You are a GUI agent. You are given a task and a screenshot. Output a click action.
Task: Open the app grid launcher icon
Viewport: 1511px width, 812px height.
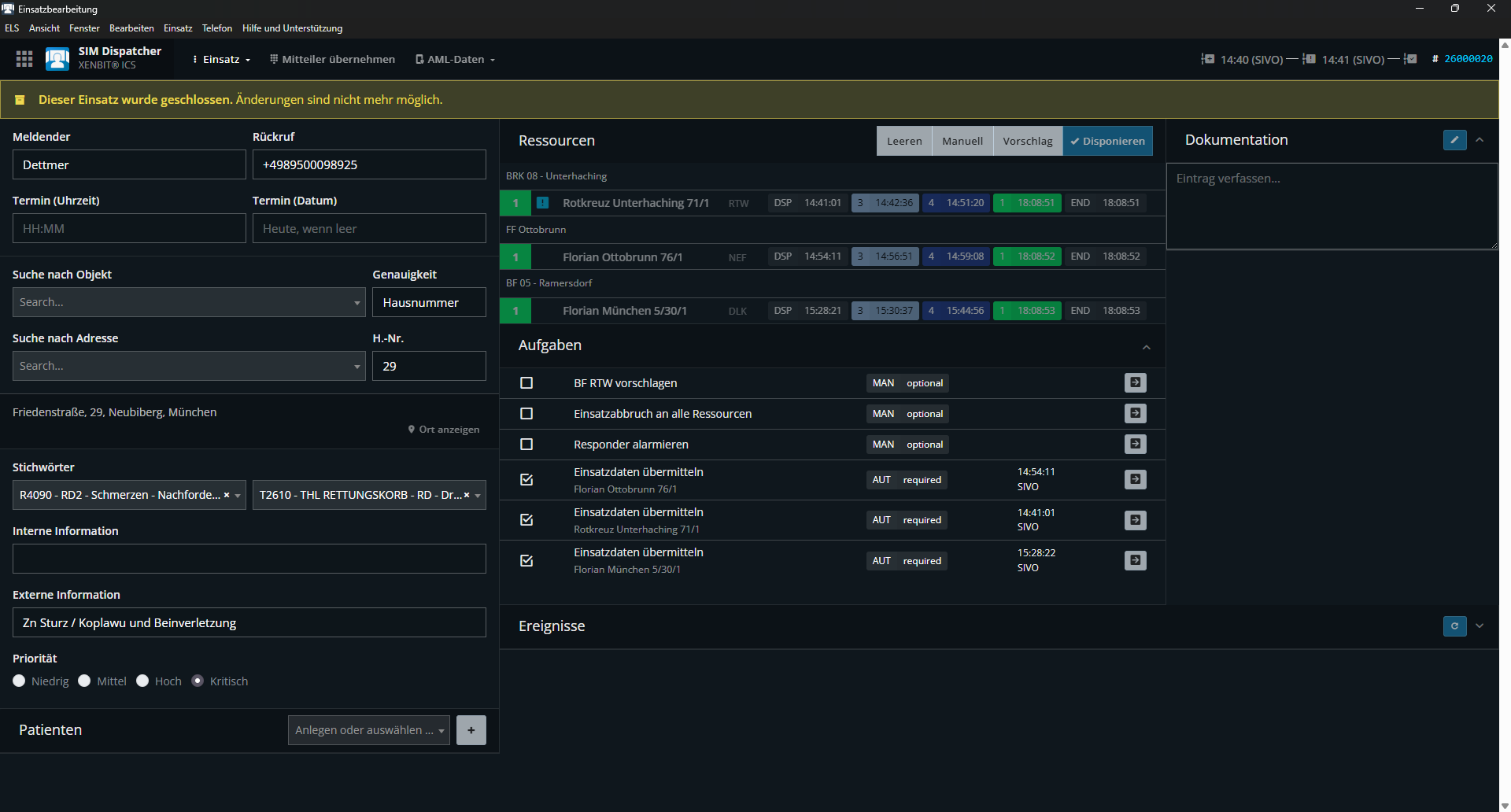24,59
